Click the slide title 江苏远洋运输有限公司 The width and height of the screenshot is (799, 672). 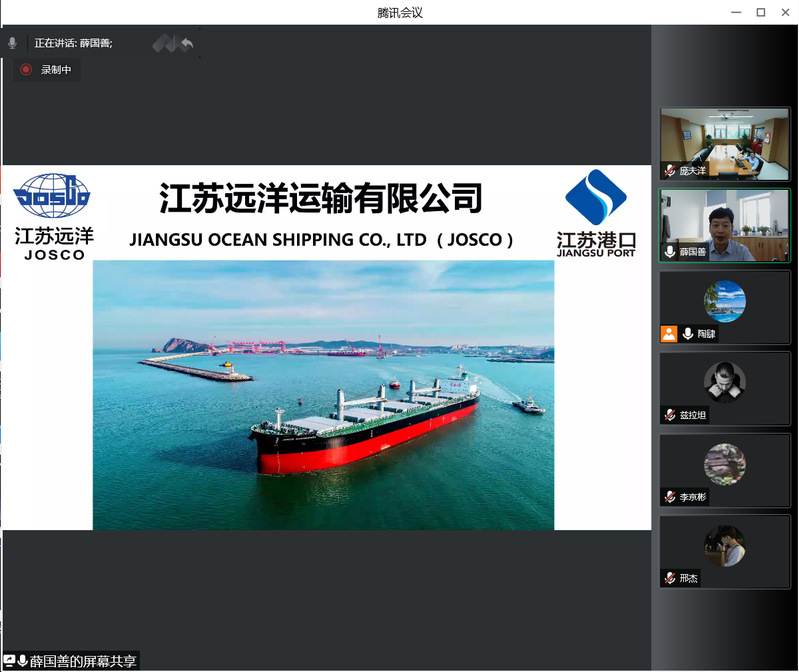(321, 198)
